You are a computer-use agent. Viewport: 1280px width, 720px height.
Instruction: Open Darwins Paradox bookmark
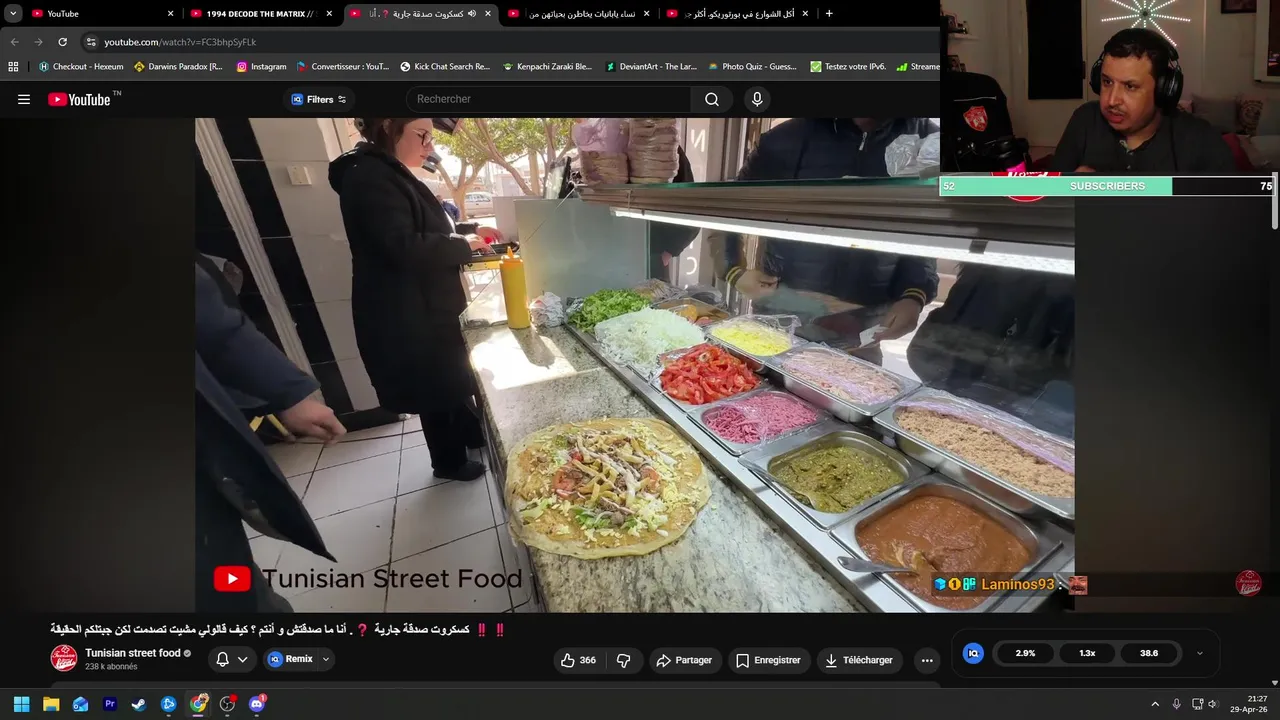[178, 67]
